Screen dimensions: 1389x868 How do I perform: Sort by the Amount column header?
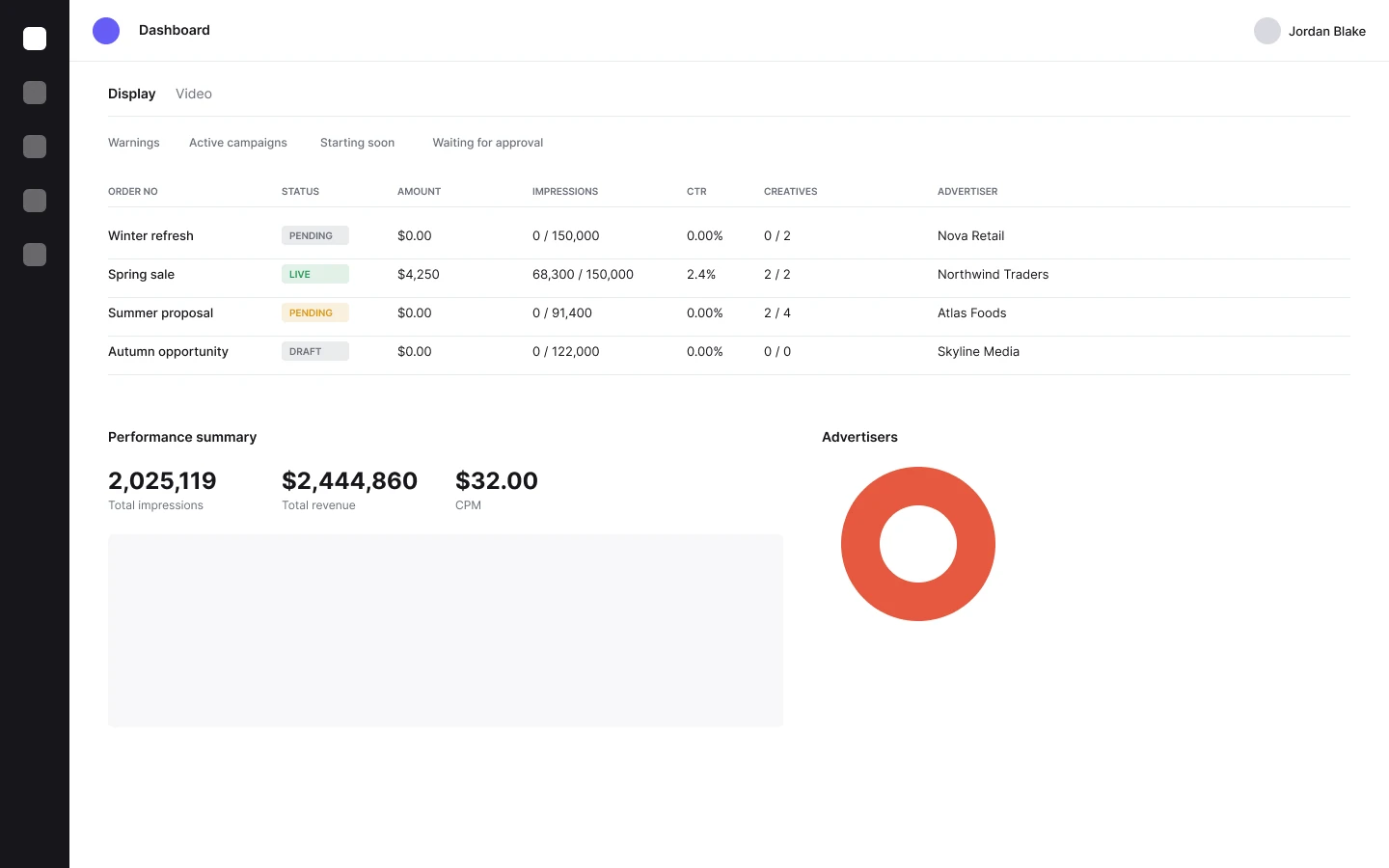(x=420, y=191)
